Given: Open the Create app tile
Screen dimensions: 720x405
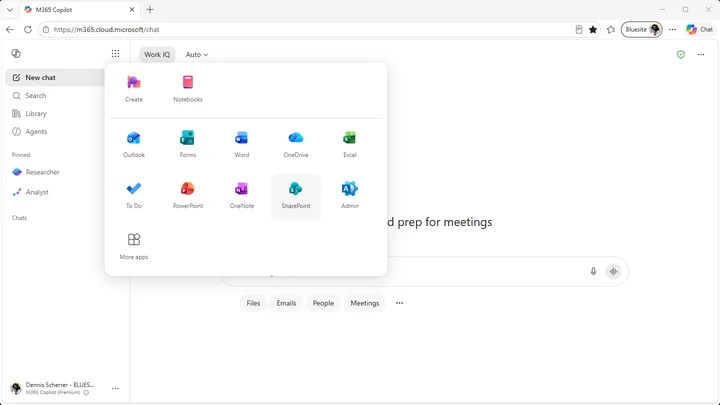Looking at the screenshot, I should click(134, 89).
